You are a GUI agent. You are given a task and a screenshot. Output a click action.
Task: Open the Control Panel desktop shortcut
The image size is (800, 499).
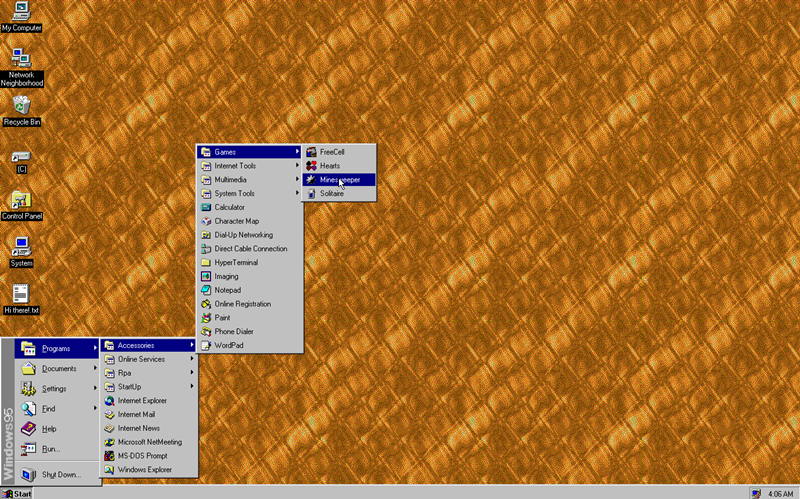pyautogui.click(x=21, y=200)
